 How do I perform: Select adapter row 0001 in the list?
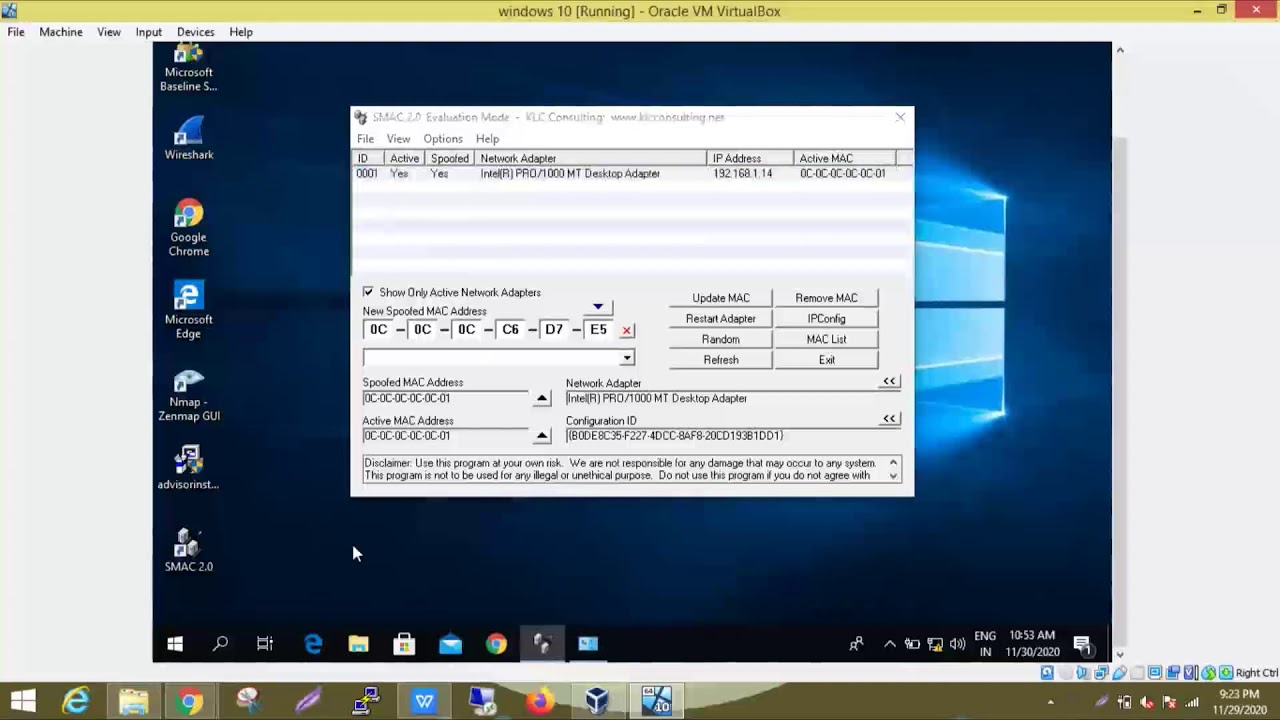tap(632, 174)
